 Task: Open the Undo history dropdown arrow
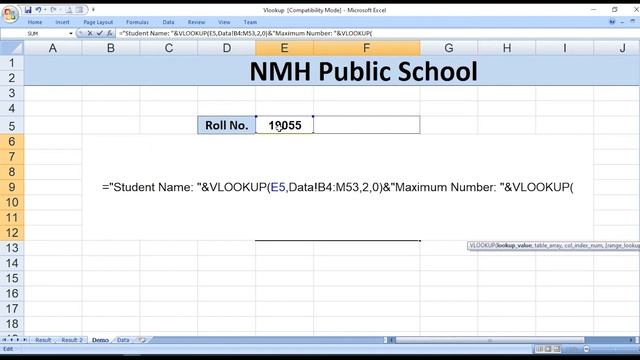(45, 10)
